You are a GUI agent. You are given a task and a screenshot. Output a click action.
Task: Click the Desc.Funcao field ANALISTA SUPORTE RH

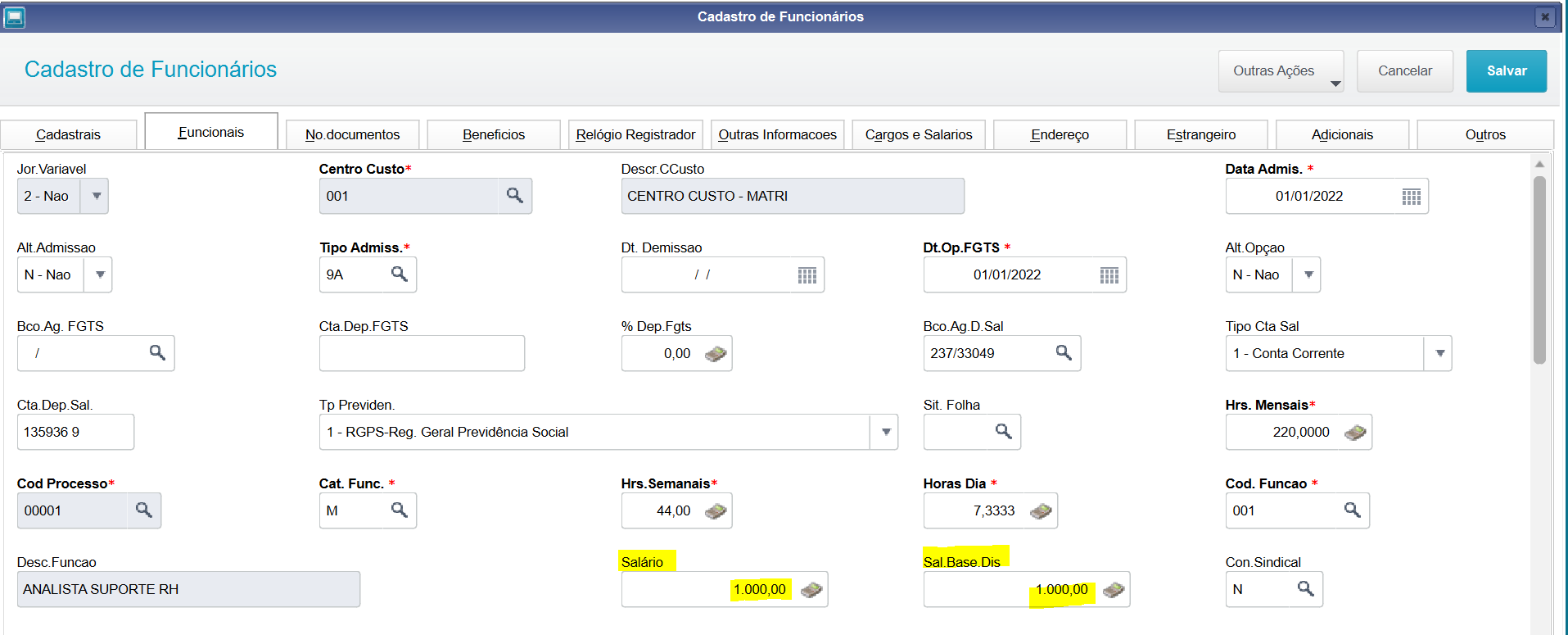(188, 589)
